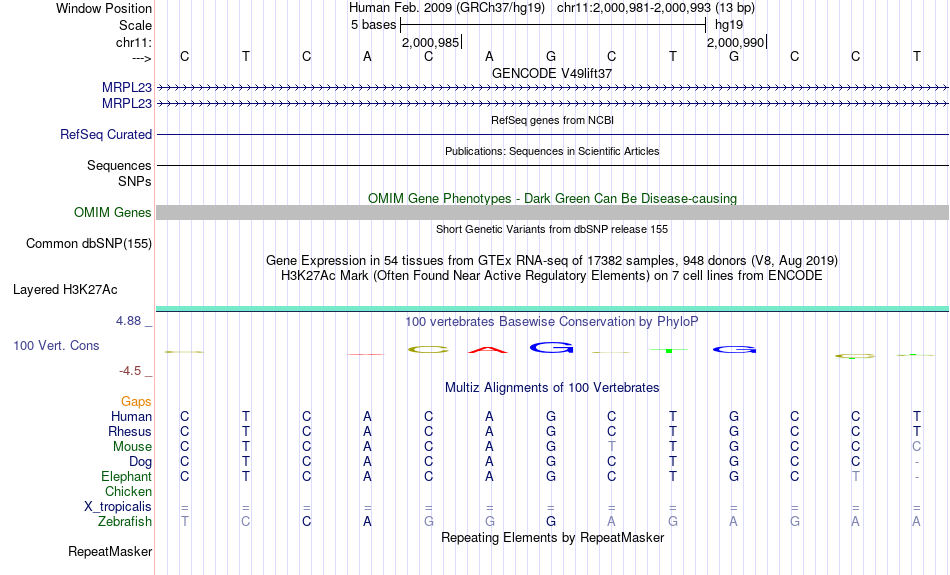Image resolution: width=950 pixels, height=575 pixels.
Task: Select the Human species label
Action: click(x=131, y=416)
